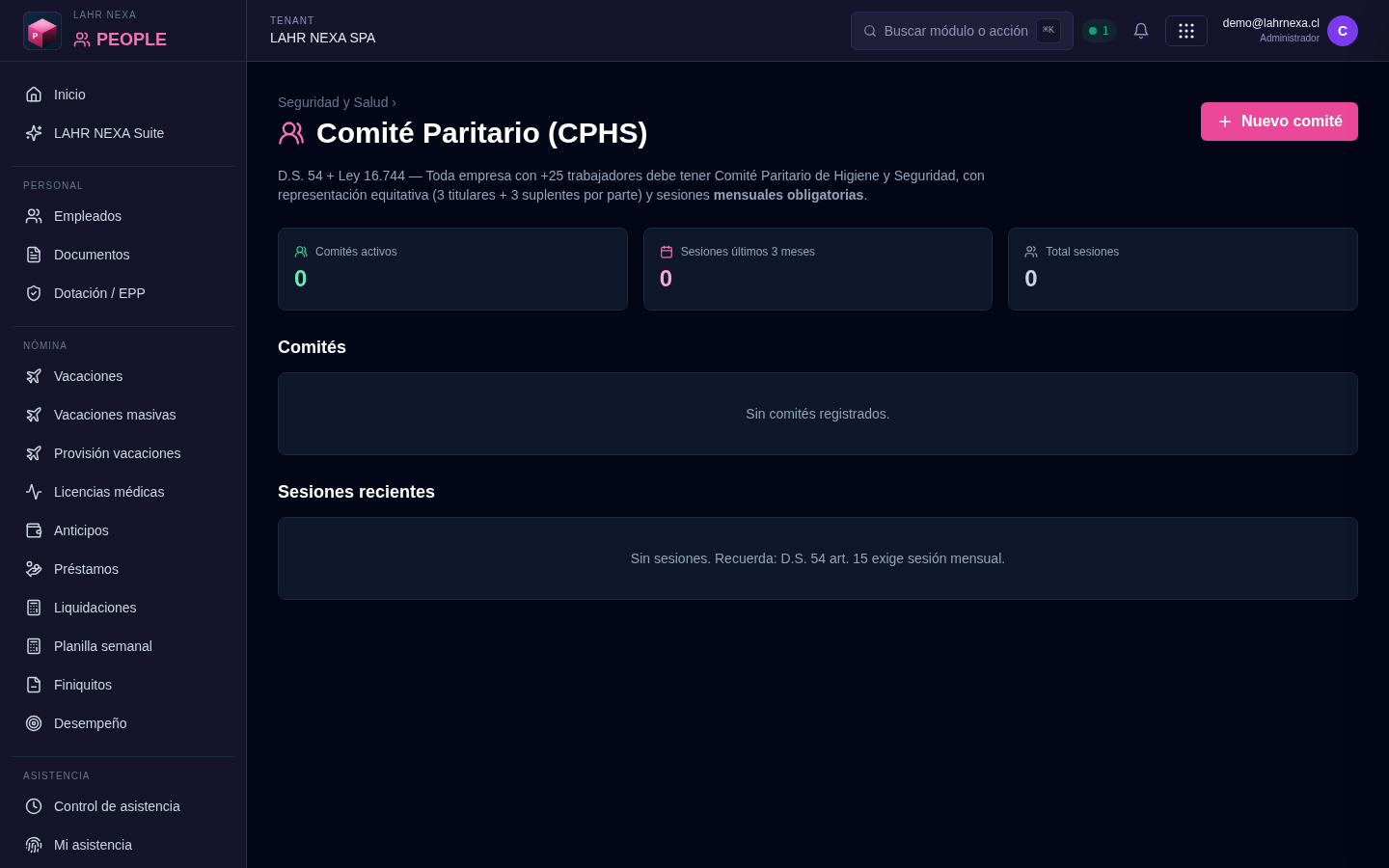Click the LAHR NEXA People cube logo
Screen dimensions: 1389x868
[x=42, y=31]
